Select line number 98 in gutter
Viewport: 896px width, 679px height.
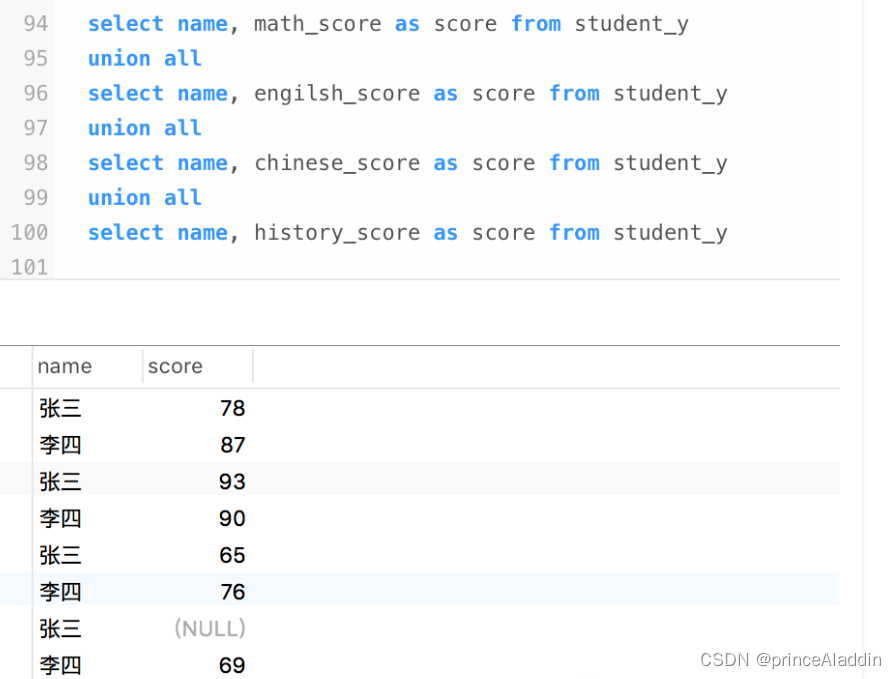[x=35, y=163]
